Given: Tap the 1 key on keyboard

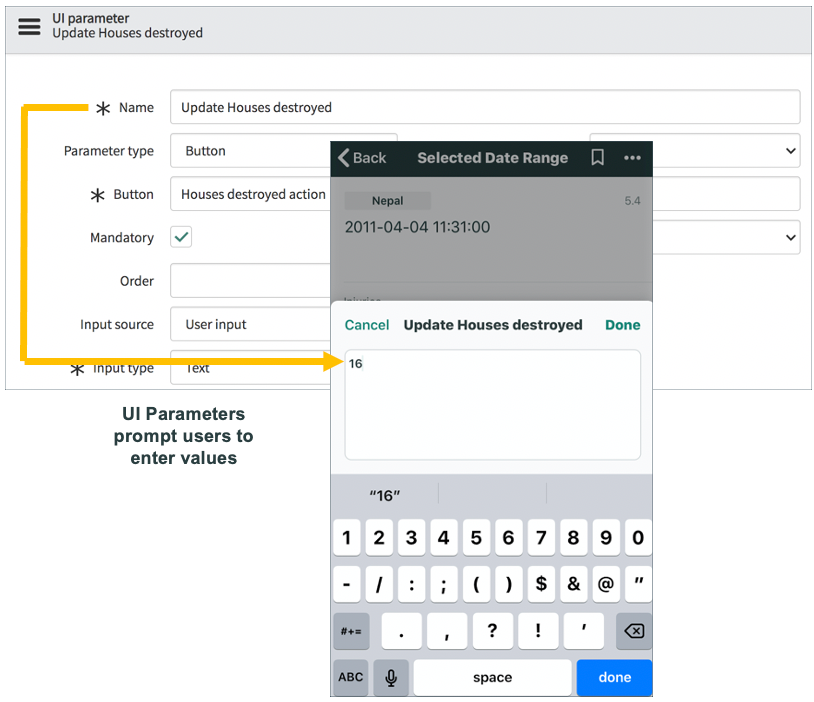Looking at the screenshot, I should click(347, 537).
